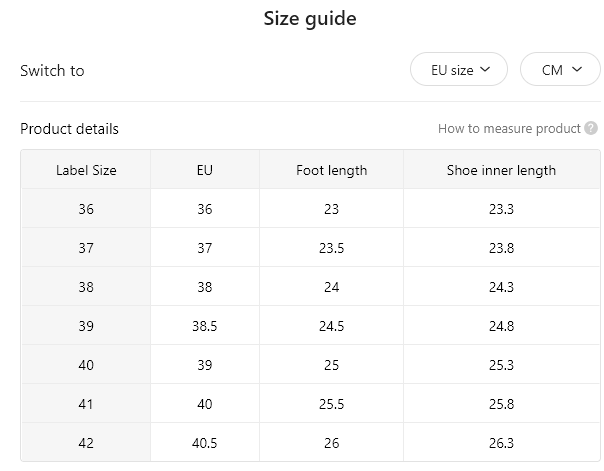
Task: Click the Product details label
Action: (x=69, y=129)
